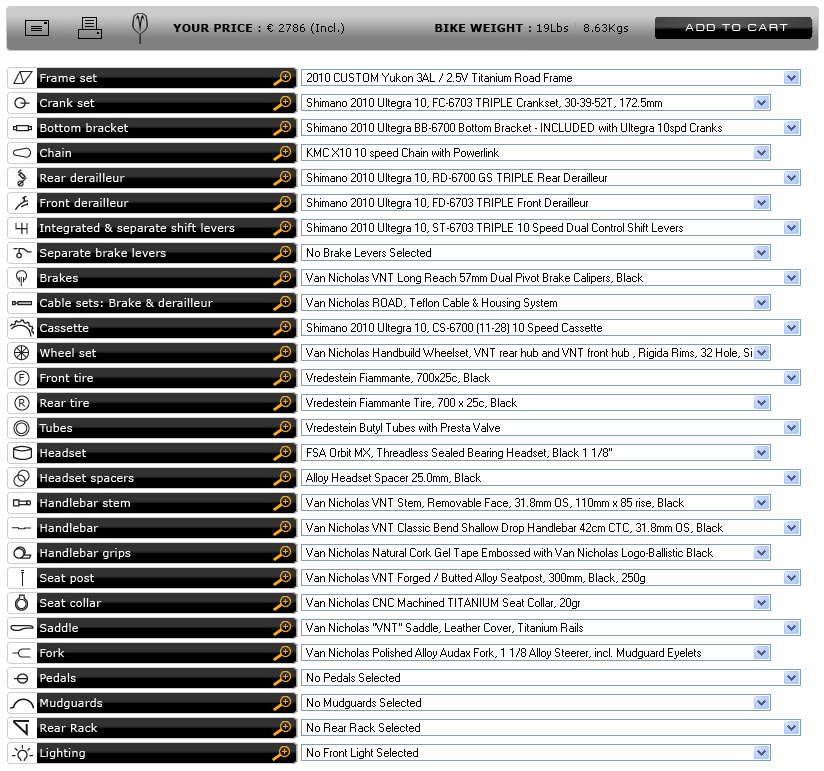Open magnifier details for Crank set
The height and width of the screenshot is (771, 824).
[x=283, y=103]
